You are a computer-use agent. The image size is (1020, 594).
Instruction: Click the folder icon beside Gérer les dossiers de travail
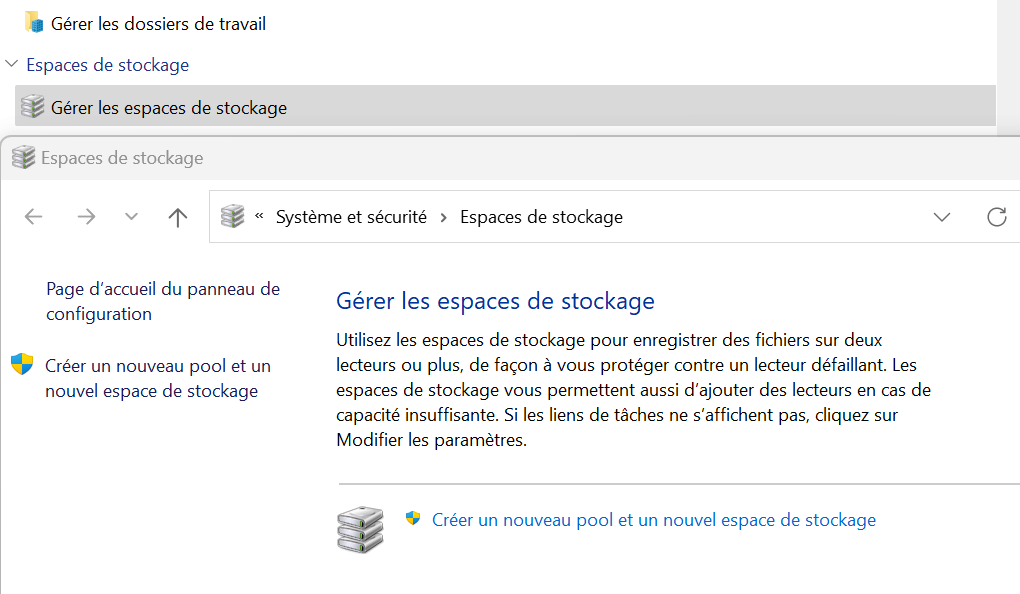click(34, 23)
